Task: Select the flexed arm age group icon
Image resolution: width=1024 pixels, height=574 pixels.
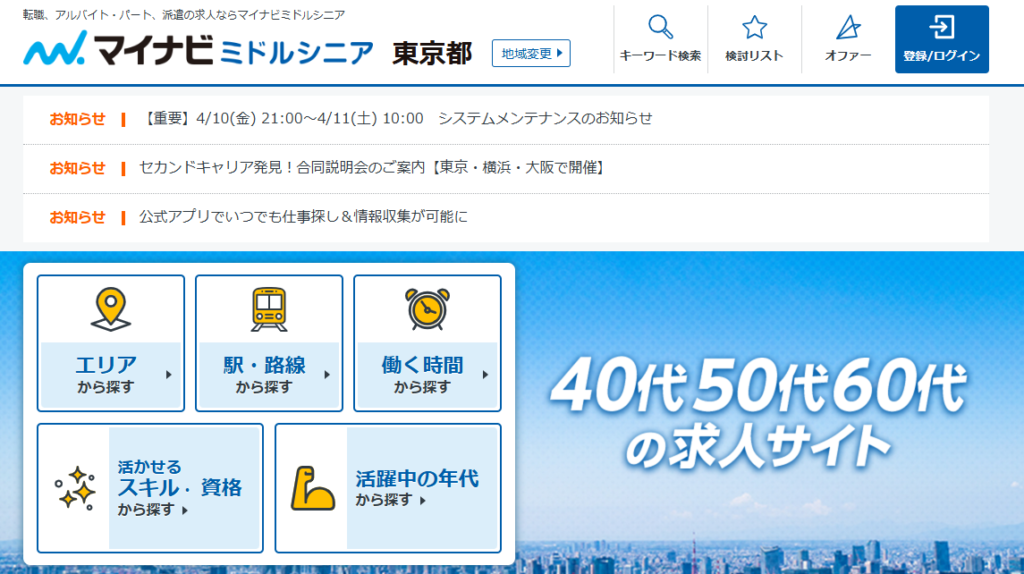Action: point(312,488)
